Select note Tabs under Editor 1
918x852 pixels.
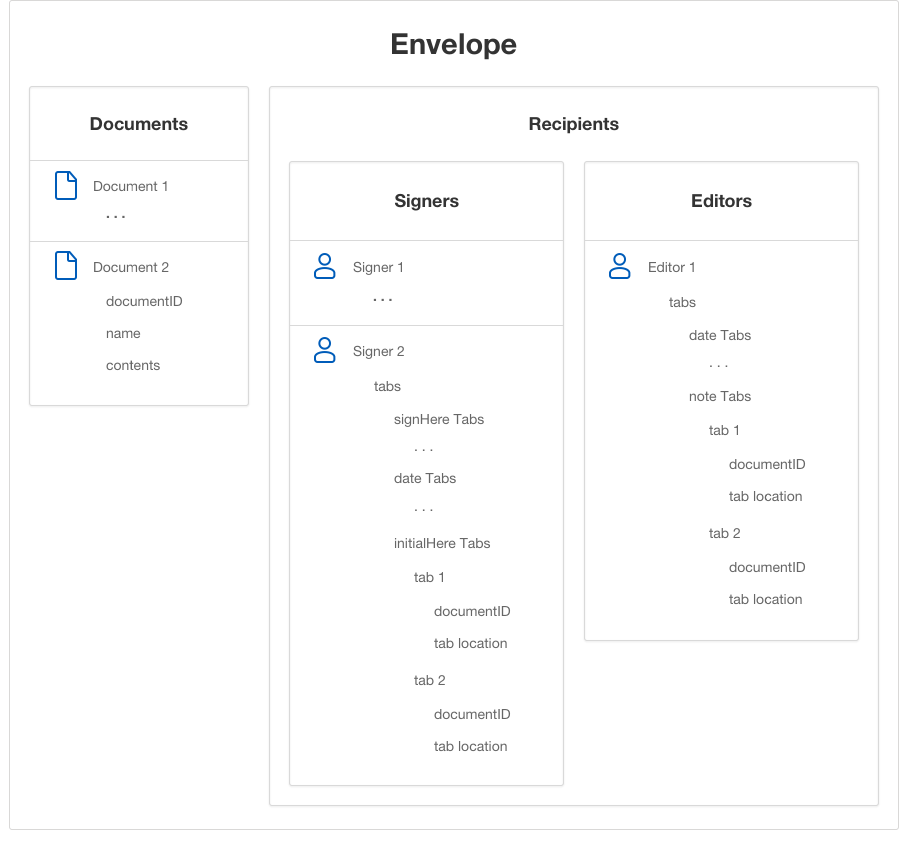[719, 396]
